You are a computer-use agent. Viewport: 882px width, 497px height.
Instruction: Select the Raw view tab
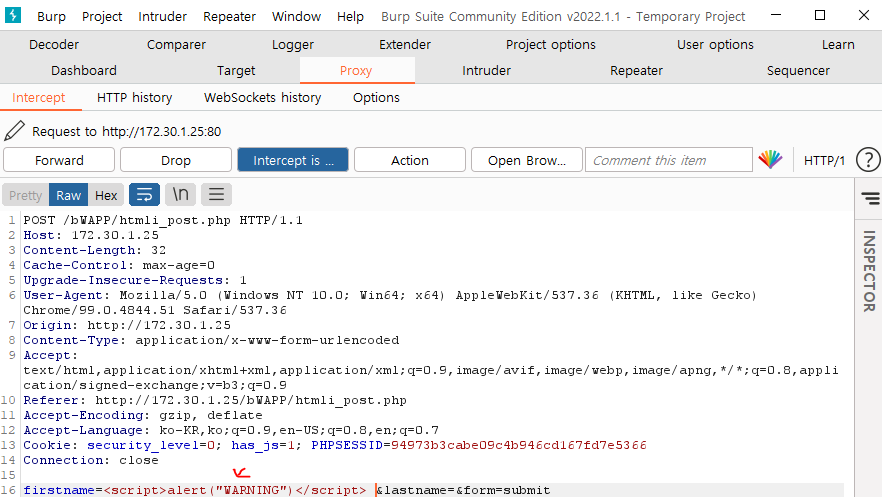(x=69, y=195)
